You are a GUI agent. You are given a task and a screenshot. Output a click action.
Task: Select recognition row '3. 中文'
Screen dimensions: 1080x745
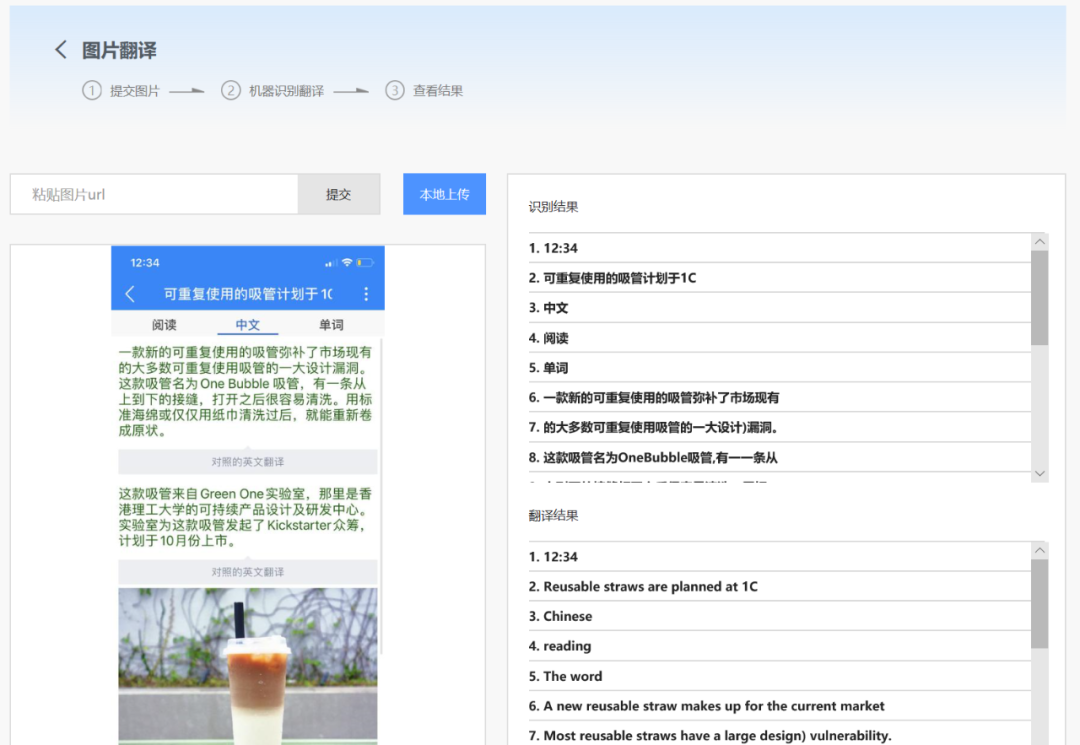(780, 308)
